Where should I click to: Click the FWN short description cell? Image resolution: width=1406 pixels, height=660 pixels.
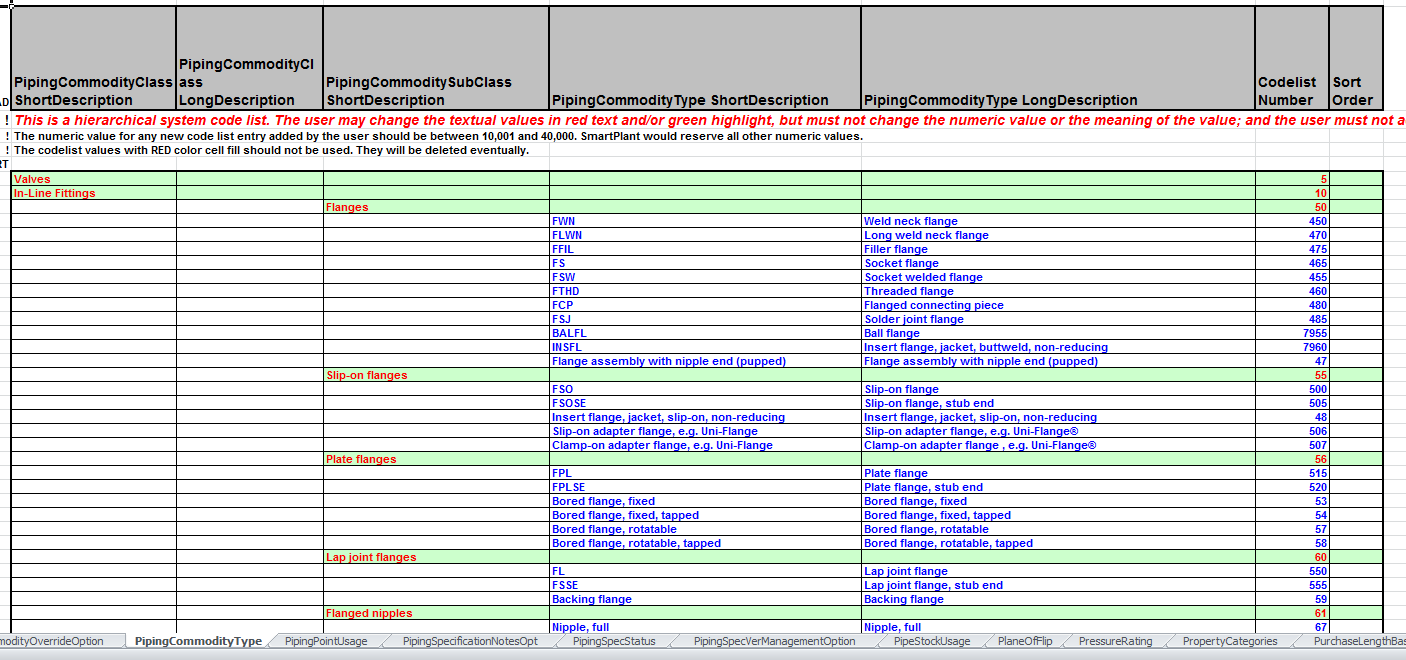[x=705, y=221]
